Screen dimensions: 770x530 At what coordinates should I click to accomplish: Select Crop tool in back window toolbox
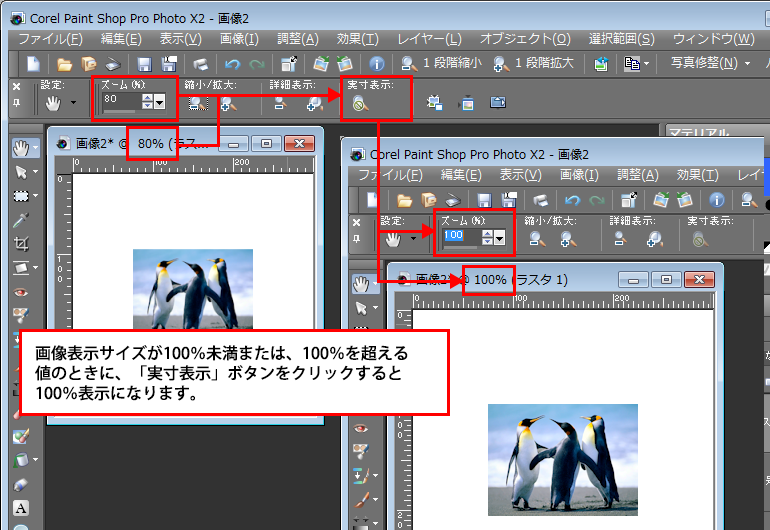(x=21, y=244)
